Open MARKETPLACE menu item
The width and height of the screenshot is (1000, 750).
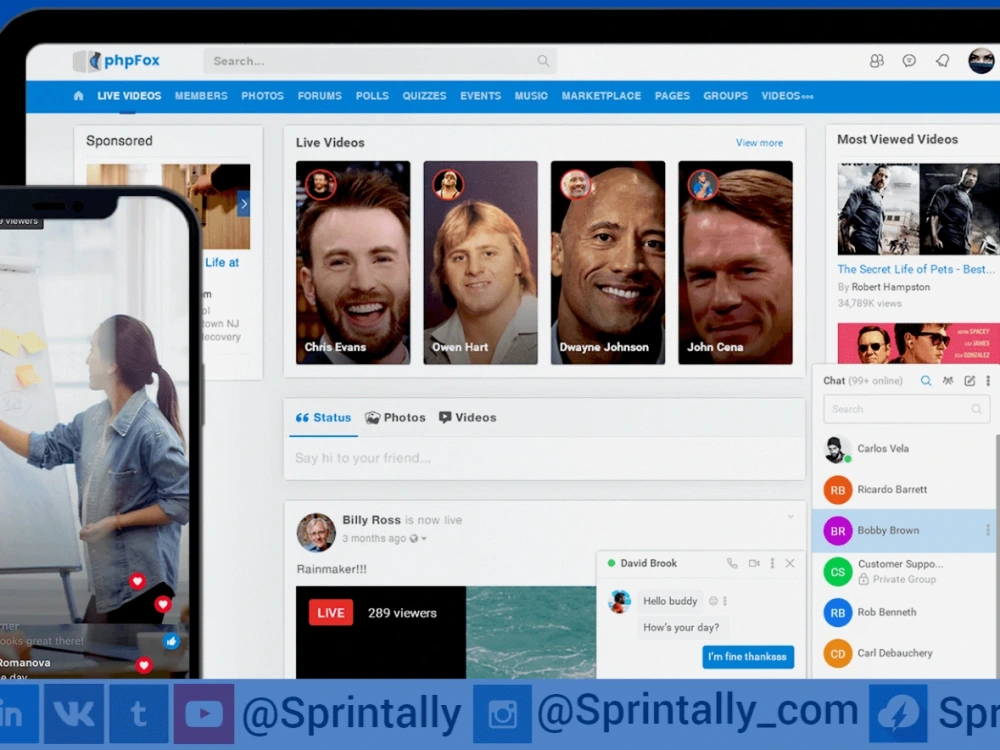click(601, 96)
